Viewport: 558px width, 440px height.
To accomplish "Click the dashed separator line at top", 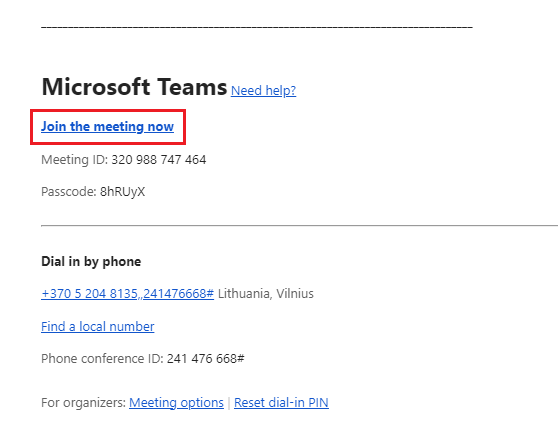I will coord(257,27).
